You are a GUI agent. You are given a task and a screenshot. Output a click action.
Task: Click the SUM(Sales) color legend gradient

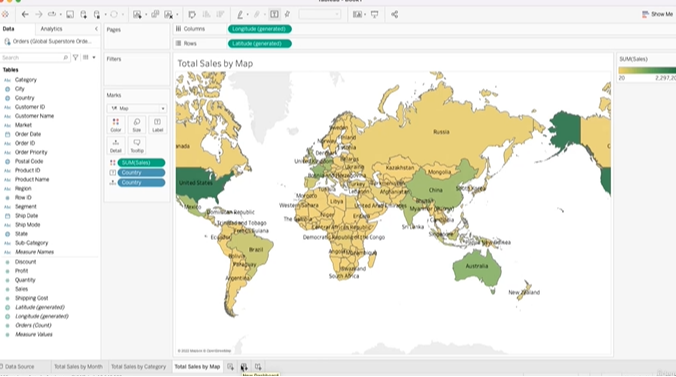647,70
